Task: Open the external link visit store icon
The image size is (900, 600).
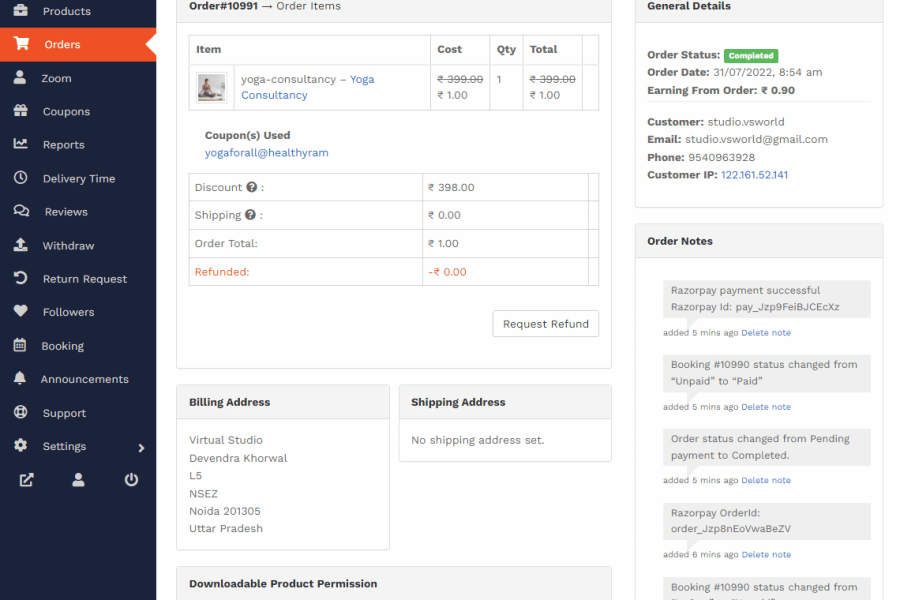Action: 26,480
